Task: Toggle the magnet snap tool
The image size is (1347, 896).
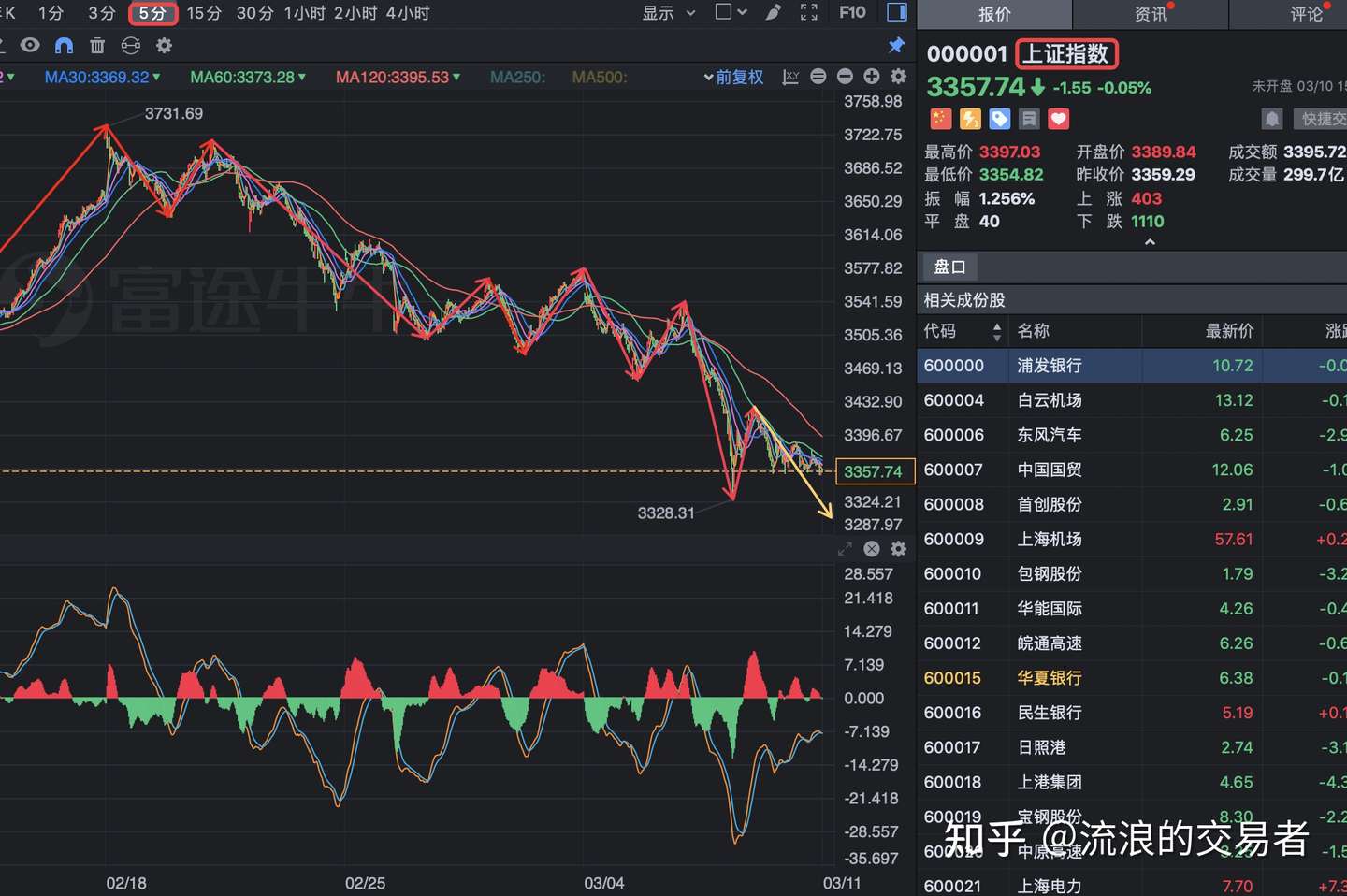Action: [64, 45]
